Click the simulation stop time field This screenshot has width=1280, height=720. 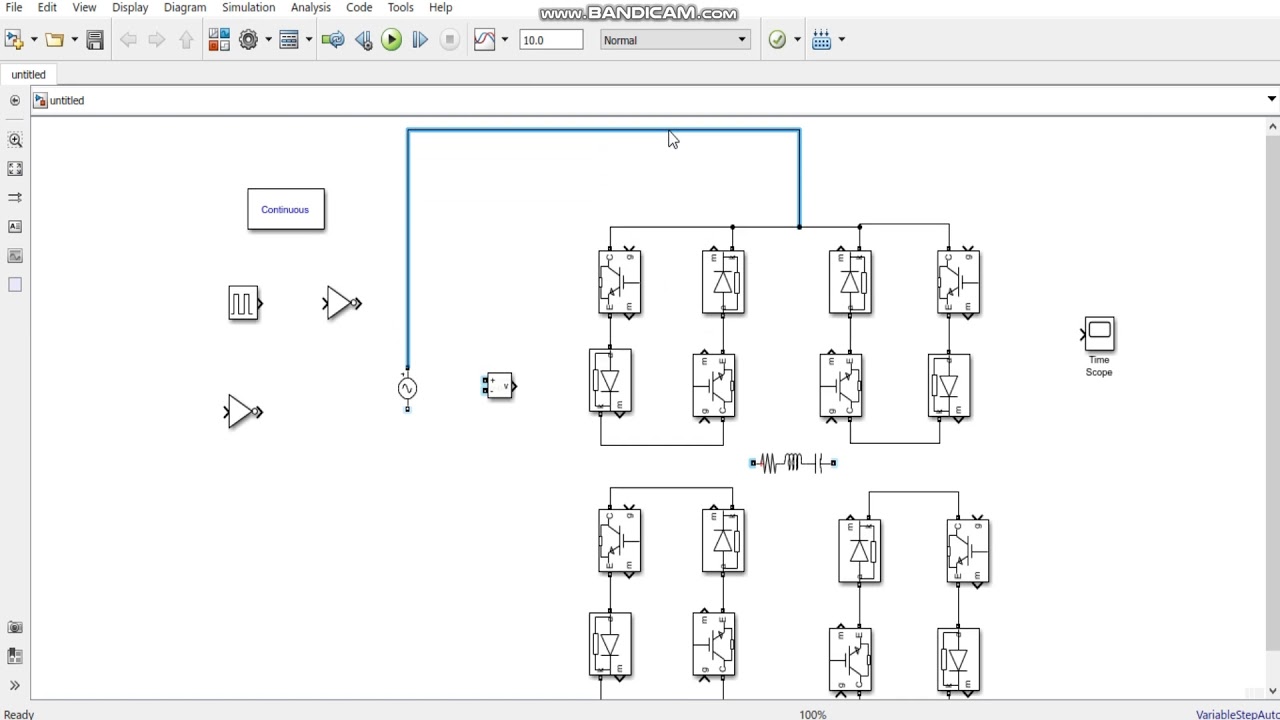[x=551, y=40]
